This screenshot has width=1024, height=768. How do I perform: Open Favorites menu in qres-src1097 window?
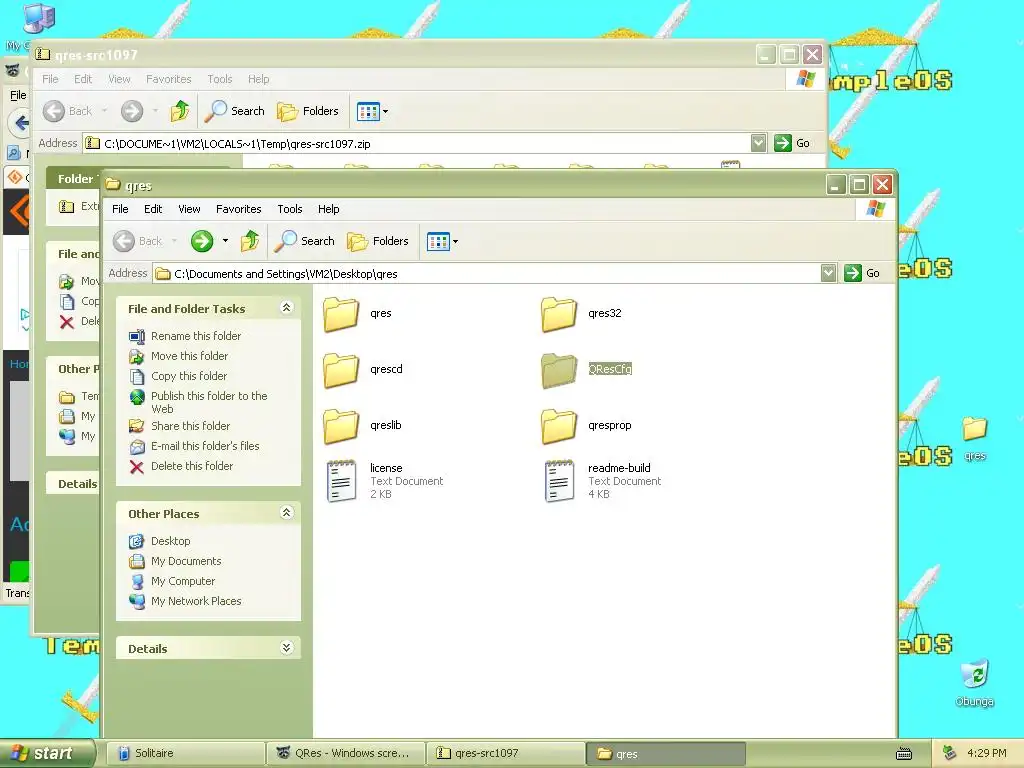[168, 79]
